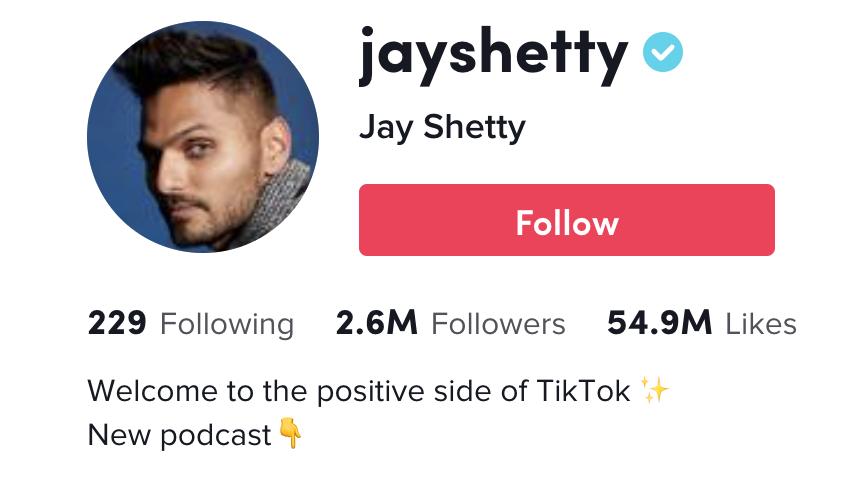866x478 pixels.
Task: Click the blue verified checkmark badge
Action: (x=663, y=52)
